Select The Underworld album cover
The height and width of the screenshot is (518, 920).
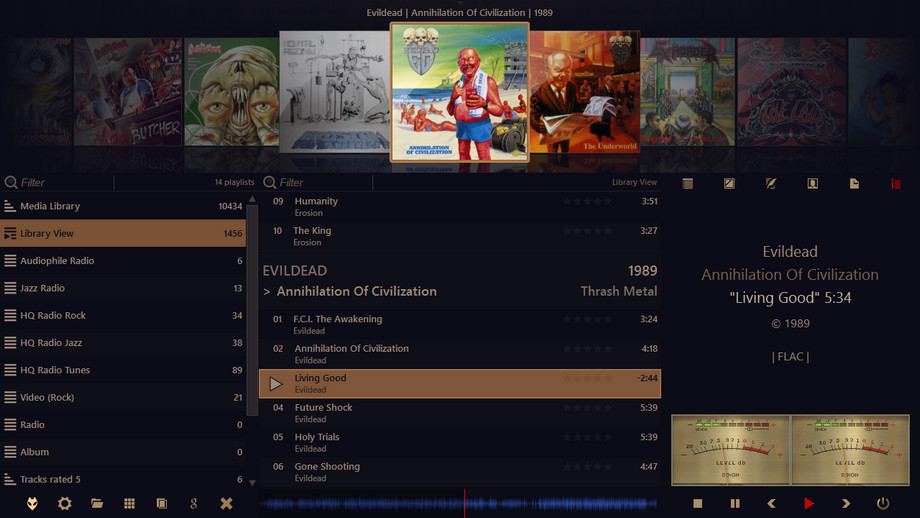[x=584, y=92]
